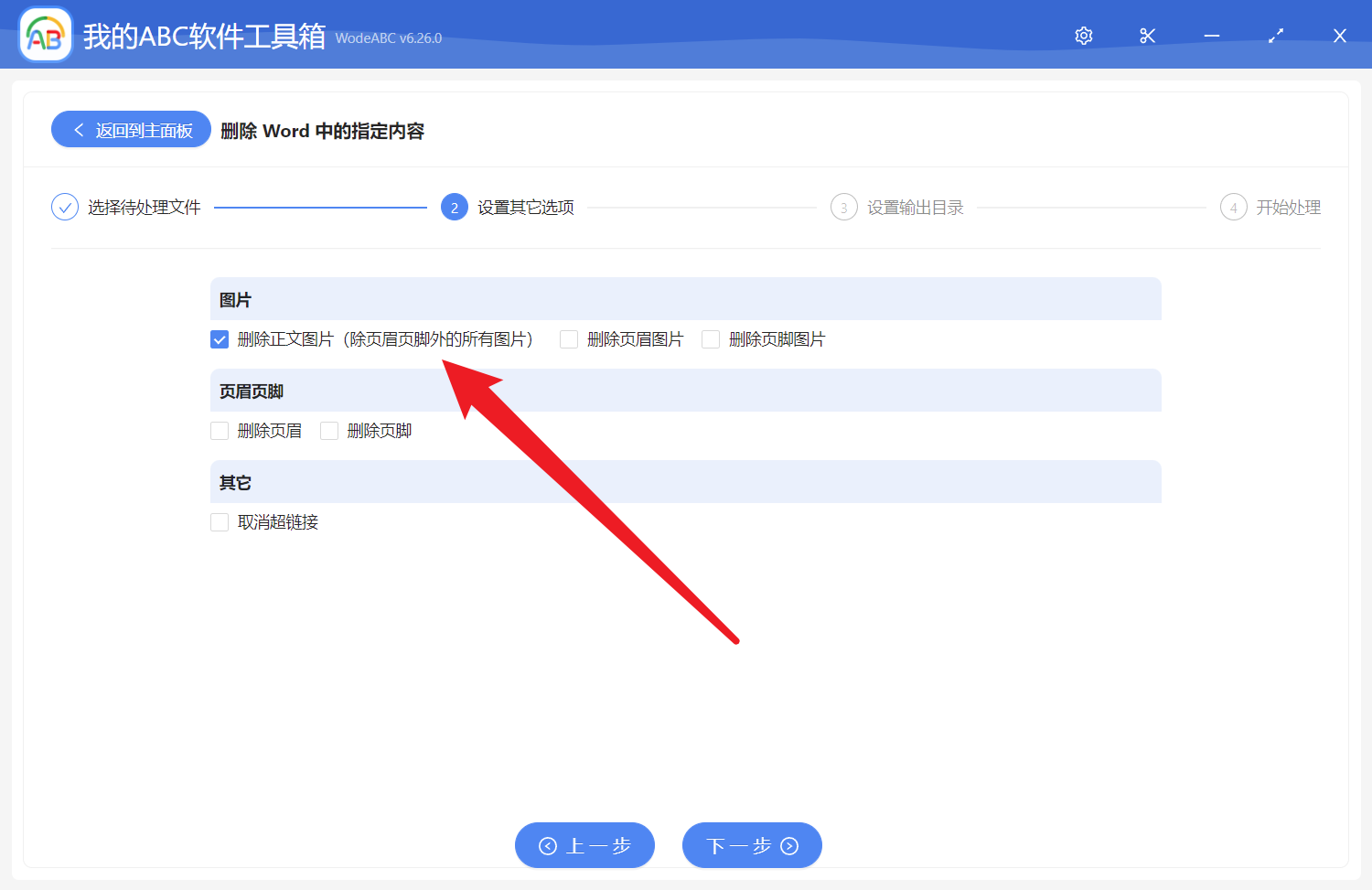Uncheck 删除正文图片 option

pyautogui.click(x=220, y=338)
